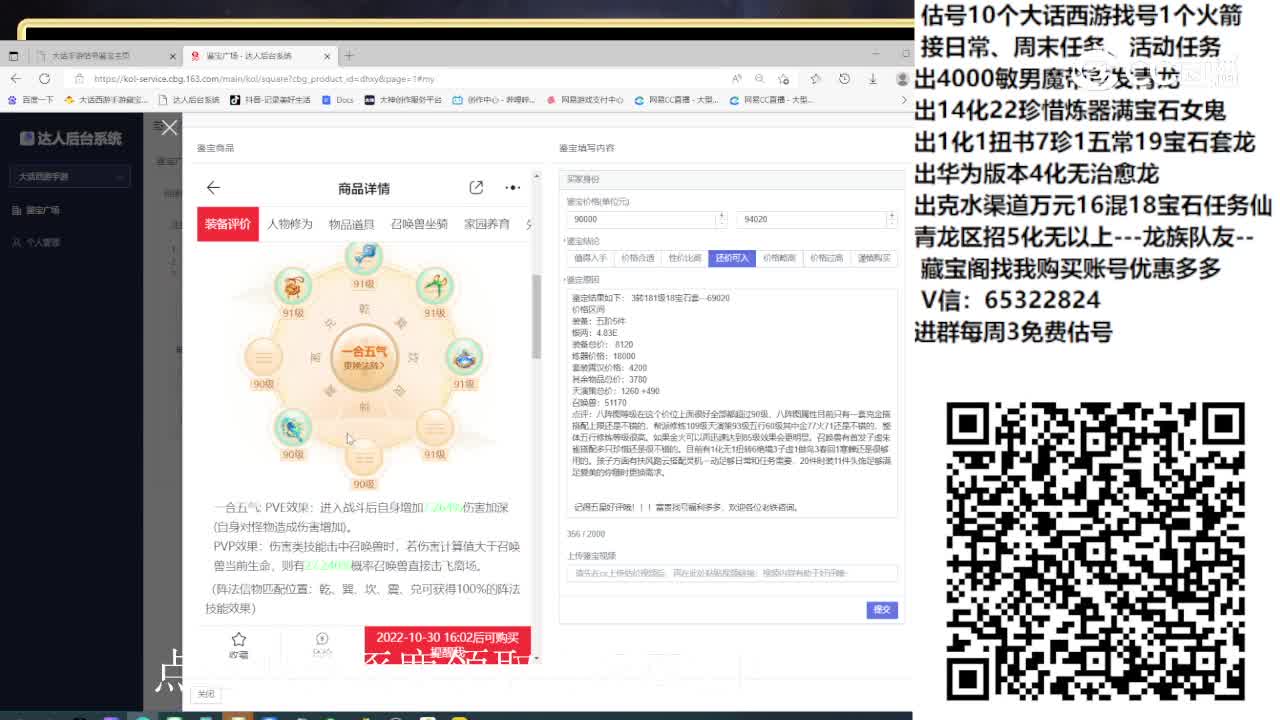Select the bottom empty 90级 formation slot

click(x=364, y=457)
